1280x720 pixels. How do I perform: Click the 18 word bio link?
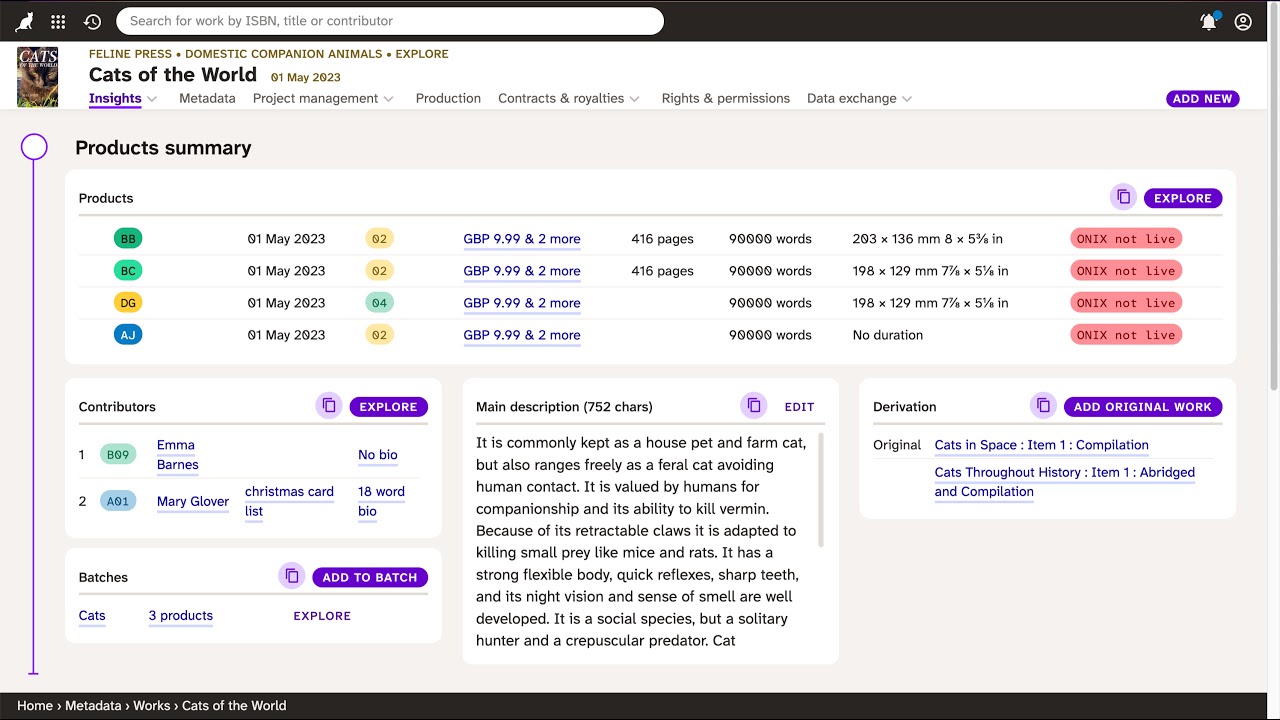pos(381,501)
